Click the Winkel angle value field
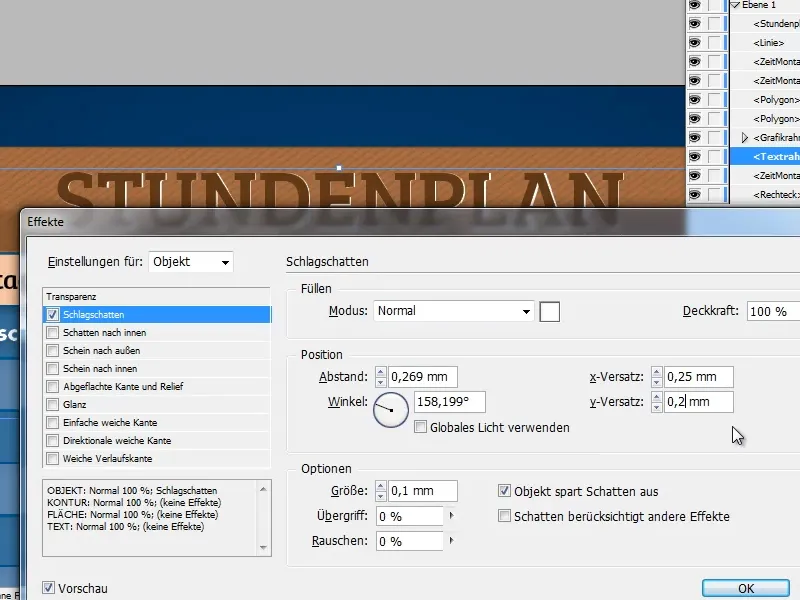Viewport: 800px width, 600px height. 449,402
